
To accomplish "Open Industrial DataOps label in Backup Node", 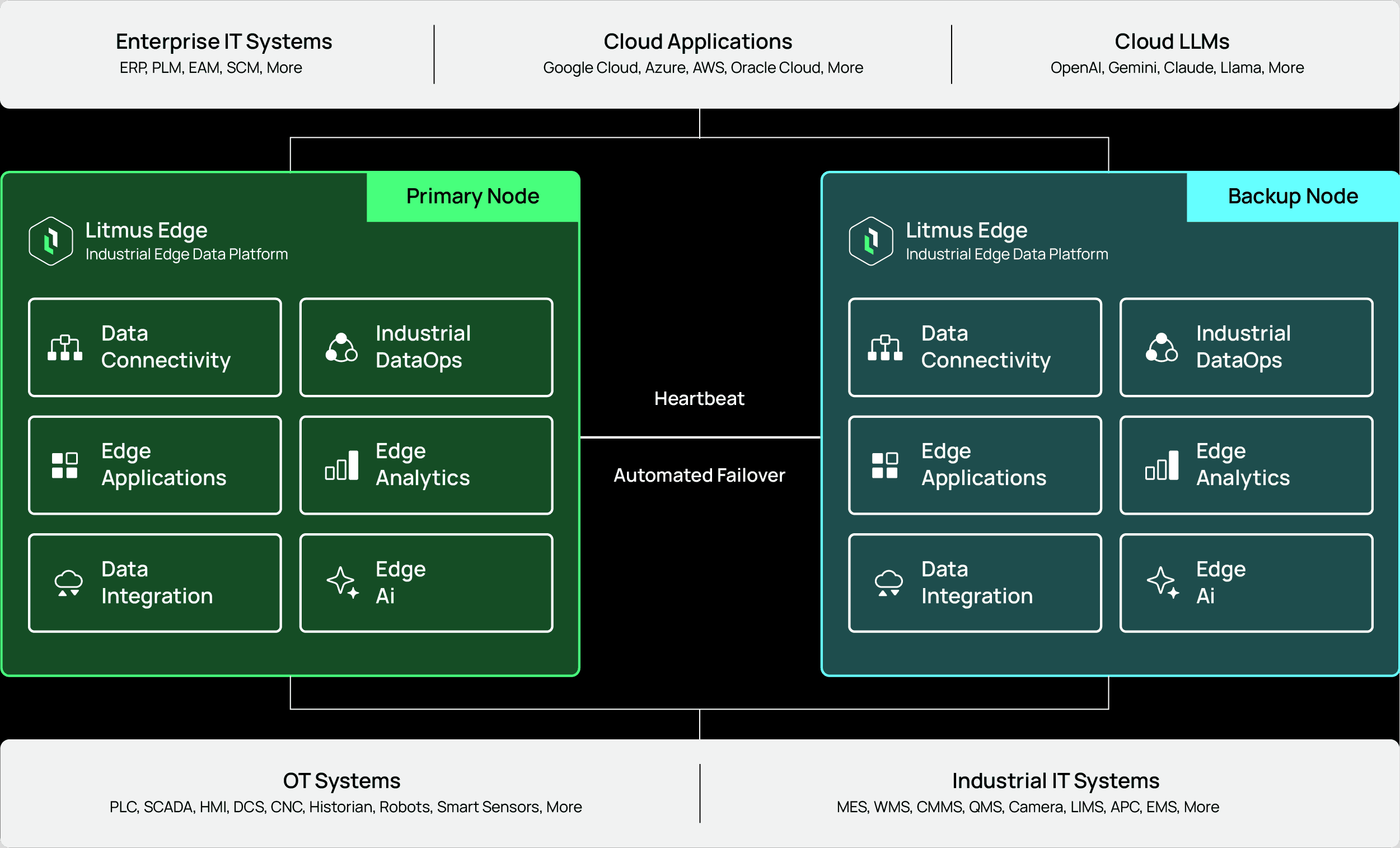I will [x=1243, y=347].
